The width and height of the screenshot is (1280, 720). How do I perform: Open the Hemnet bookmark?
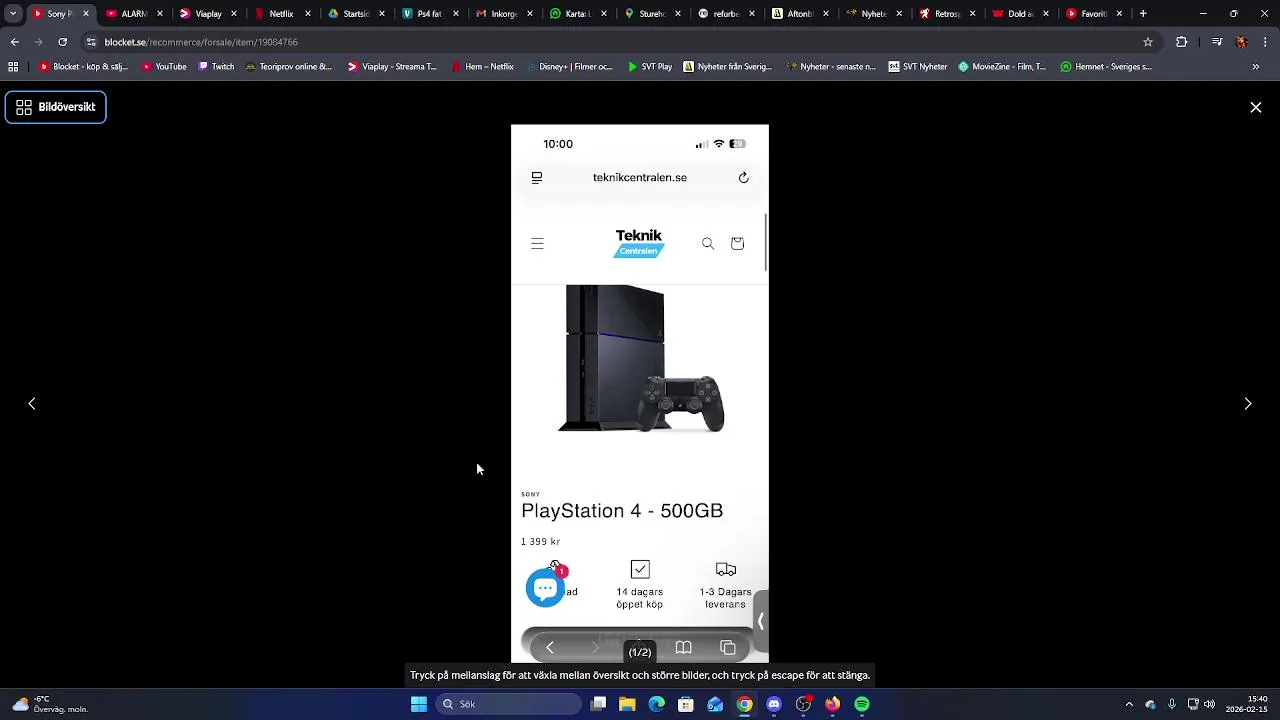1106,67
